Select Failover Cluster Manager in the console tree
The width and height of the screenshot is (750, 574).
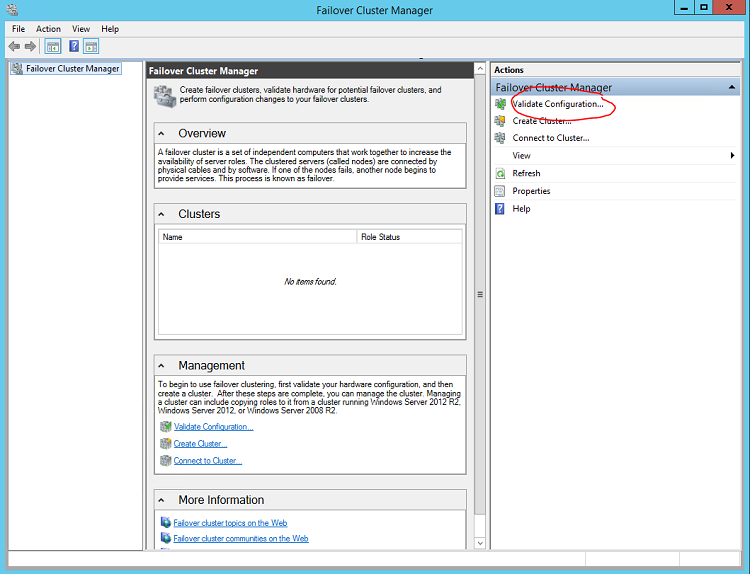pos(72,68)
